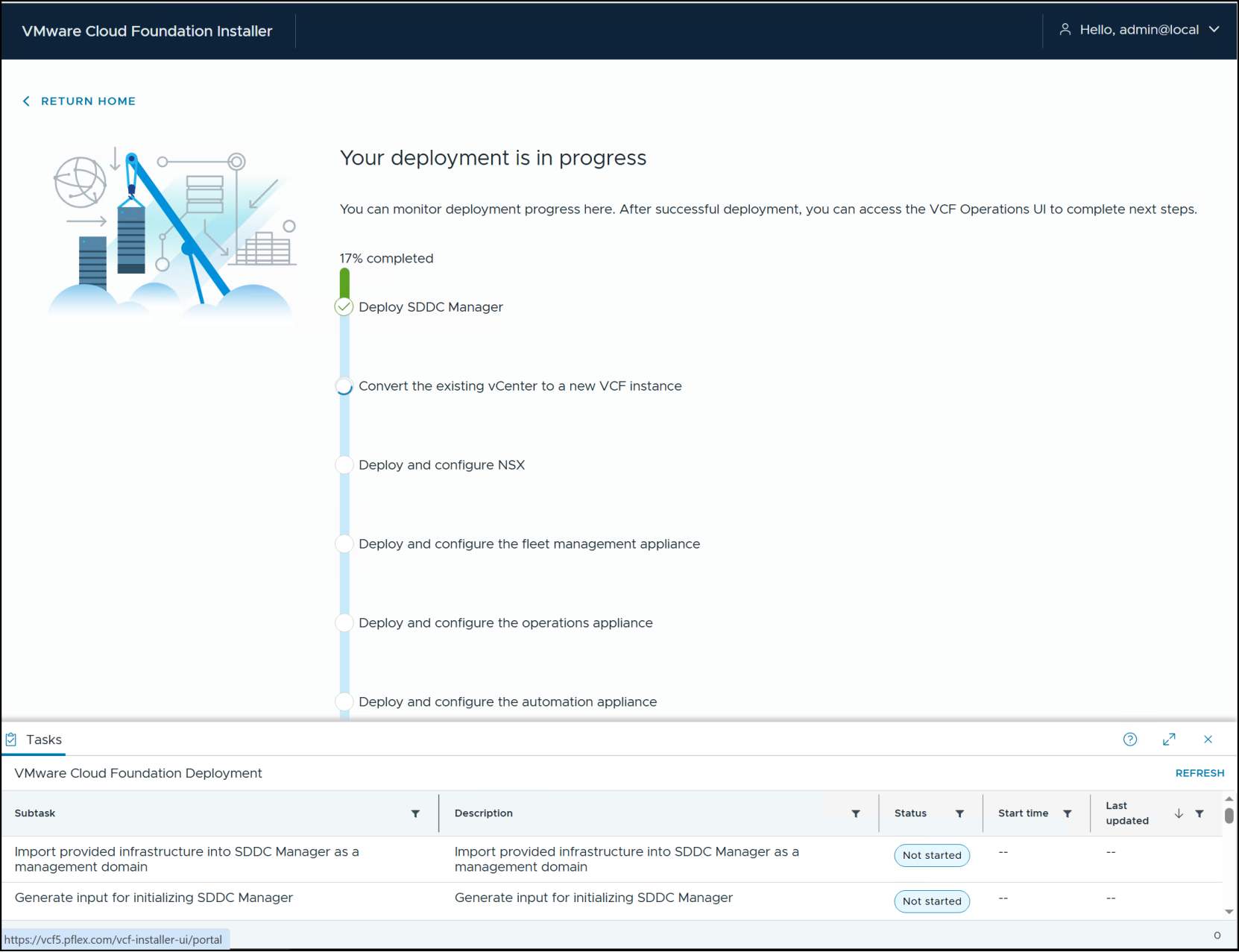Close the Tasks panel
This screenshot has height=952, width=1239.
click(1208, 740)
